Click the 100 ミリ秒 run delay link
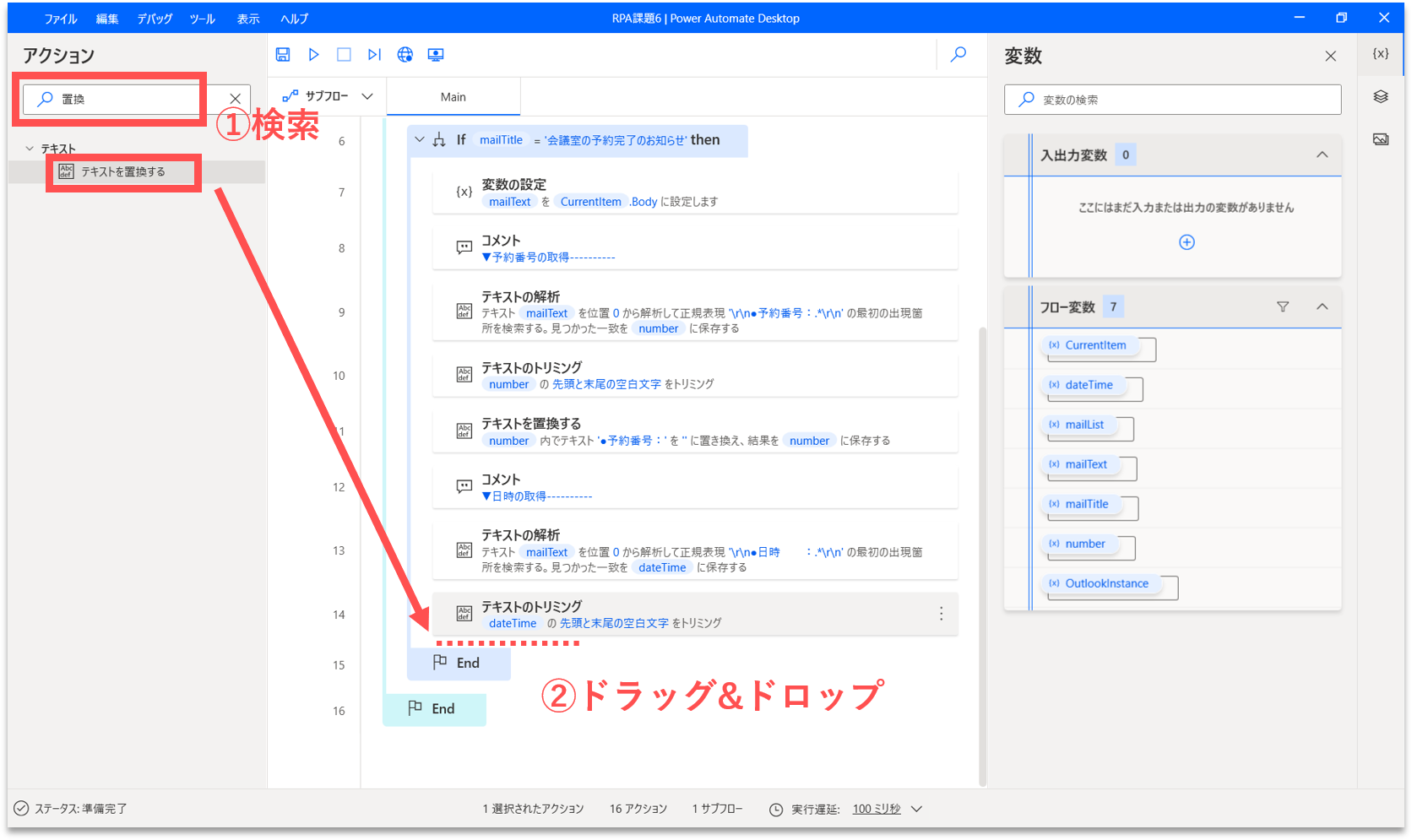This screenshot has height=840, width=1412. [x=876, y=809]
